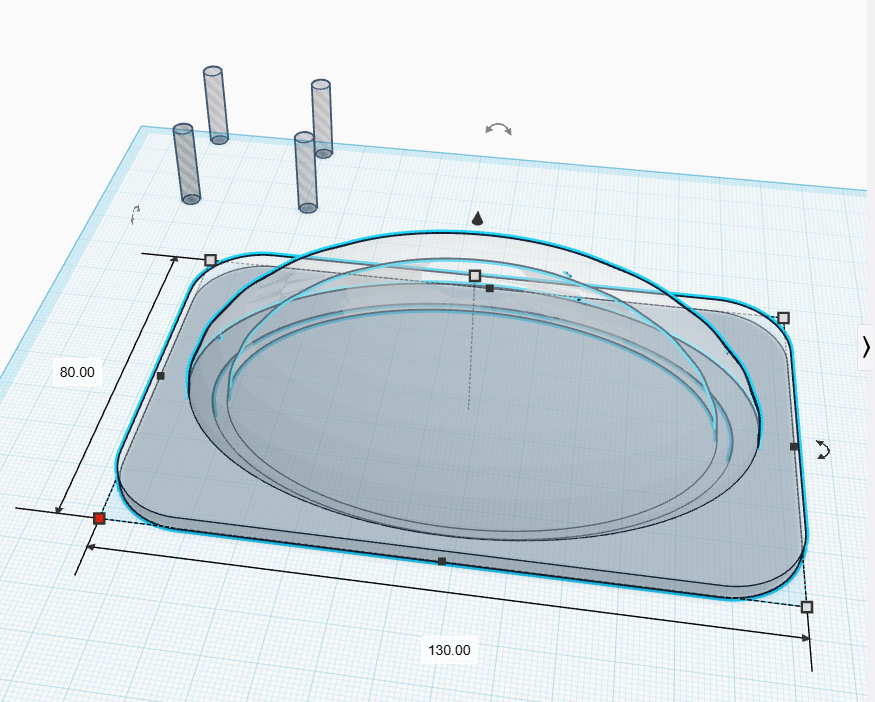Click the white corner handle near the 80.00 dimension line end
This screenshot has height=702, width=875.
pos(210,259)
